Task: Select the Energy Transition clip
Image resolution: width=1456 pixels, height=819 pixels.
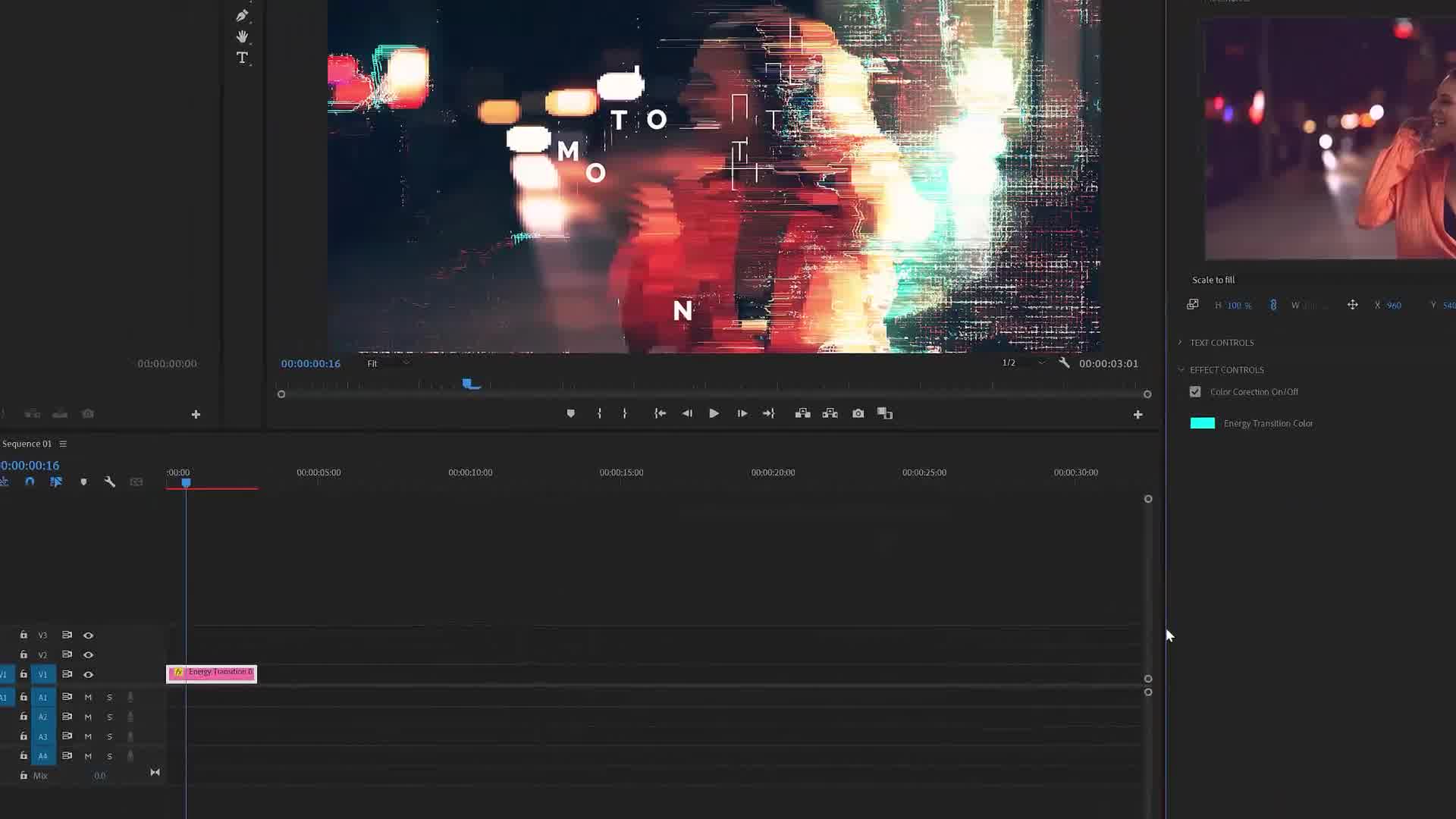Action: tap(212, 673)
